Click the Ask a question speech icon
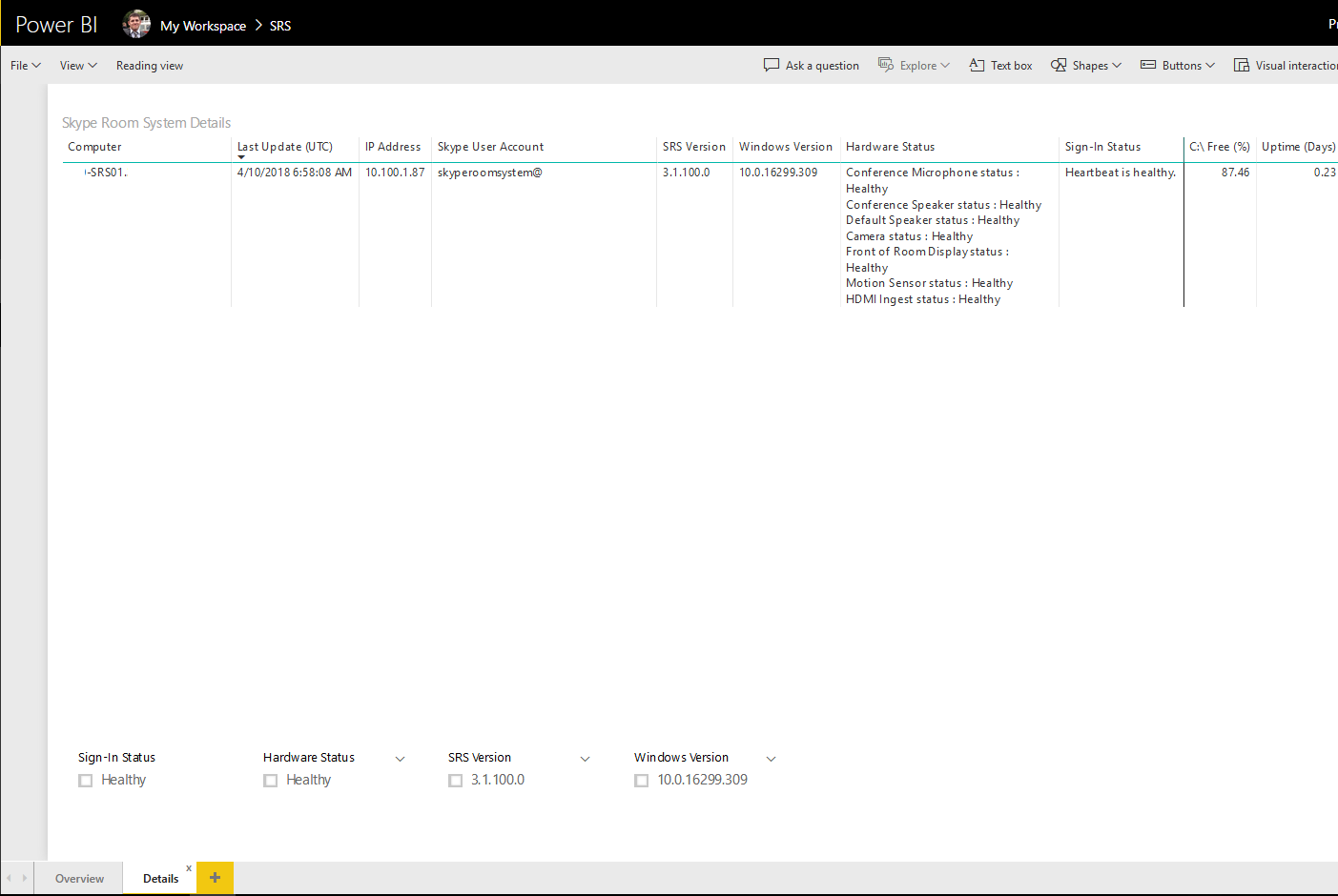The image size is (1338, 896). click(772, 65)
